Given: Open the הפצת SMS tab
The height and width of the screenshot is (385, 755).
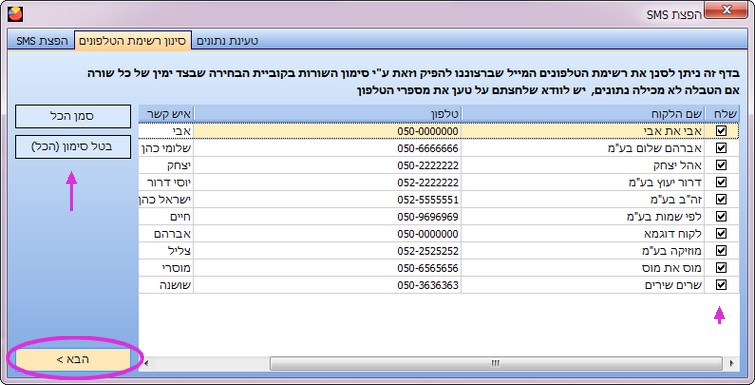Looking at the screenshot, I should [x=41, y=40].
